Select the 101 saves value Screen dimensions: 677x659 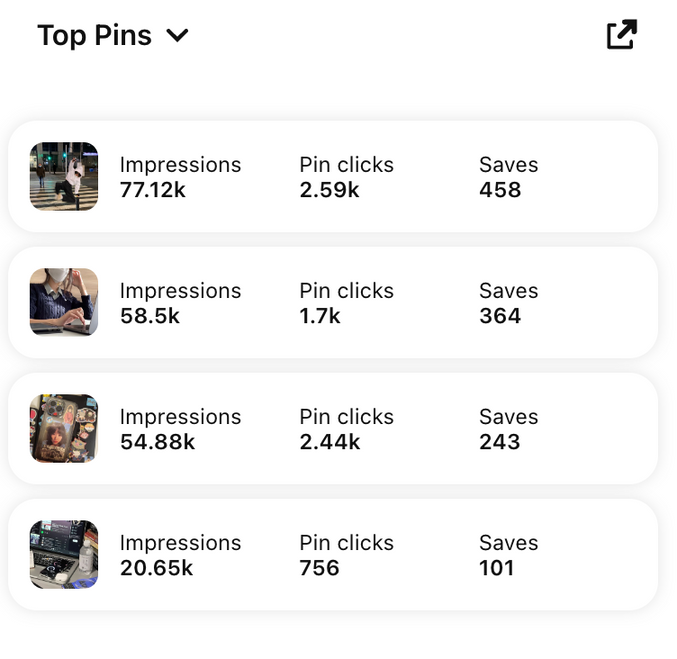click(496, 568)
